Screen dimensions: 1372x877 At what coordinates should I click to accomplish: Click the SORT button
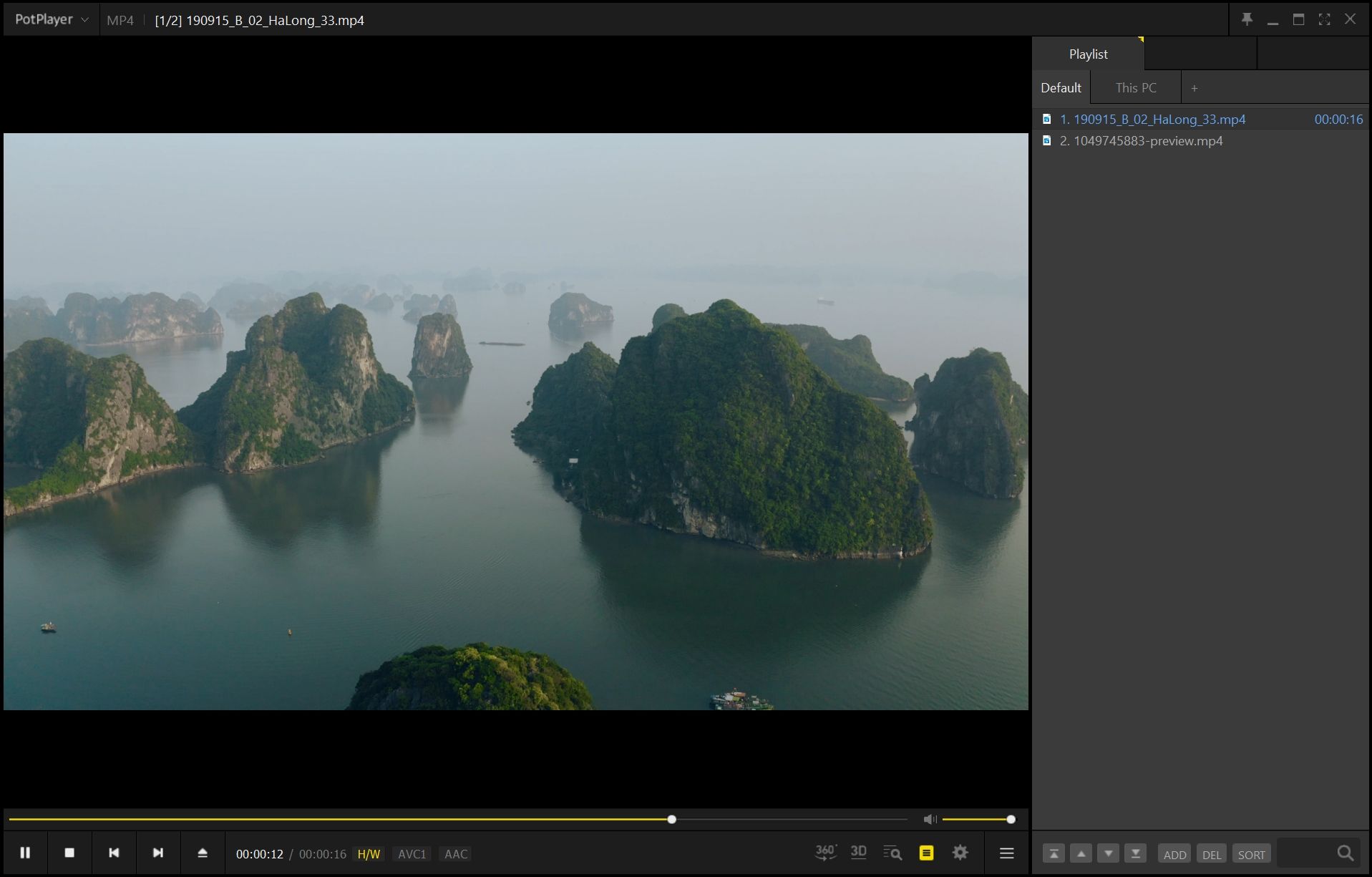1252,854
